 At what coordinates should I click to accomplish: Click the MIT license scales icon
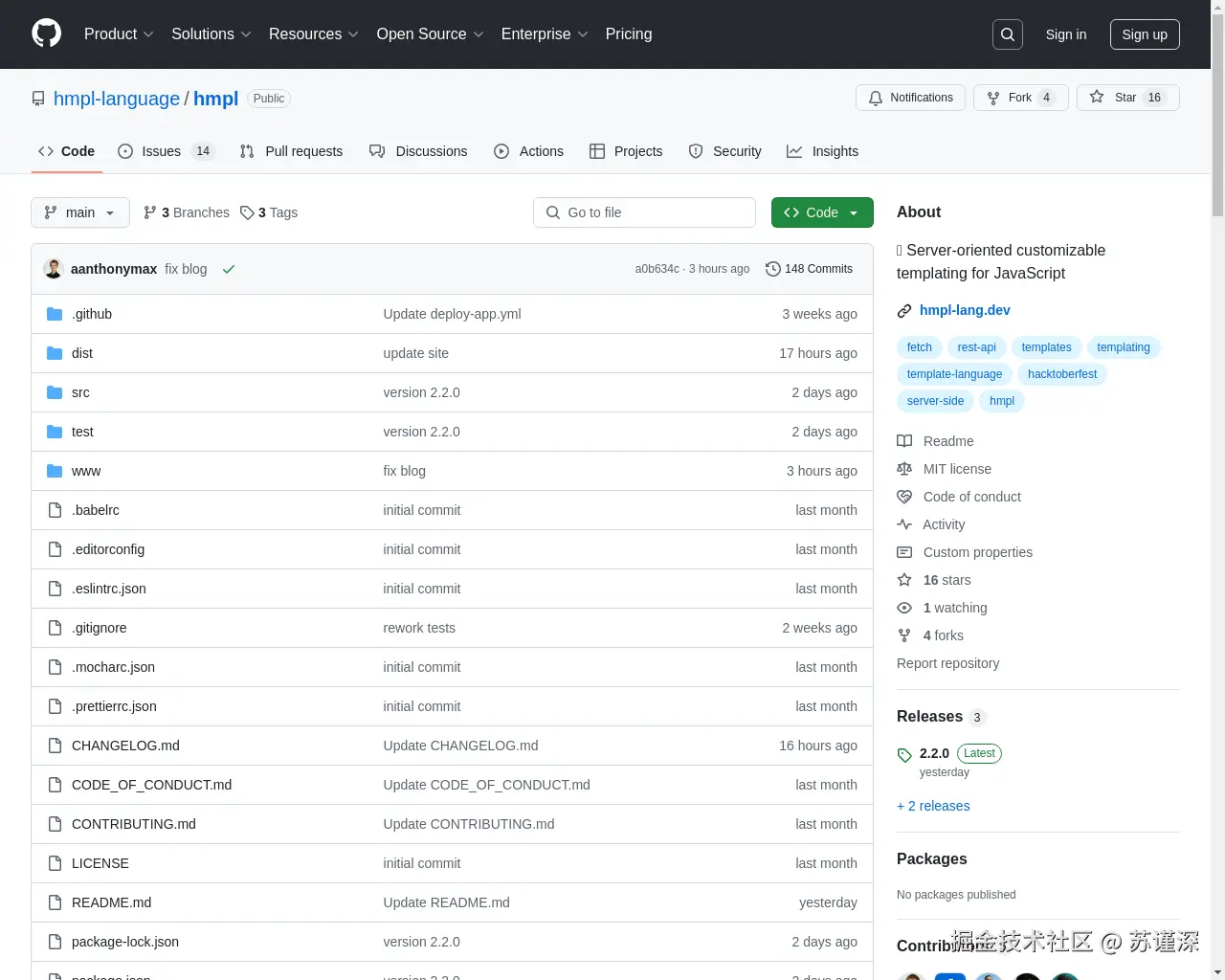(x=904, y=469)
